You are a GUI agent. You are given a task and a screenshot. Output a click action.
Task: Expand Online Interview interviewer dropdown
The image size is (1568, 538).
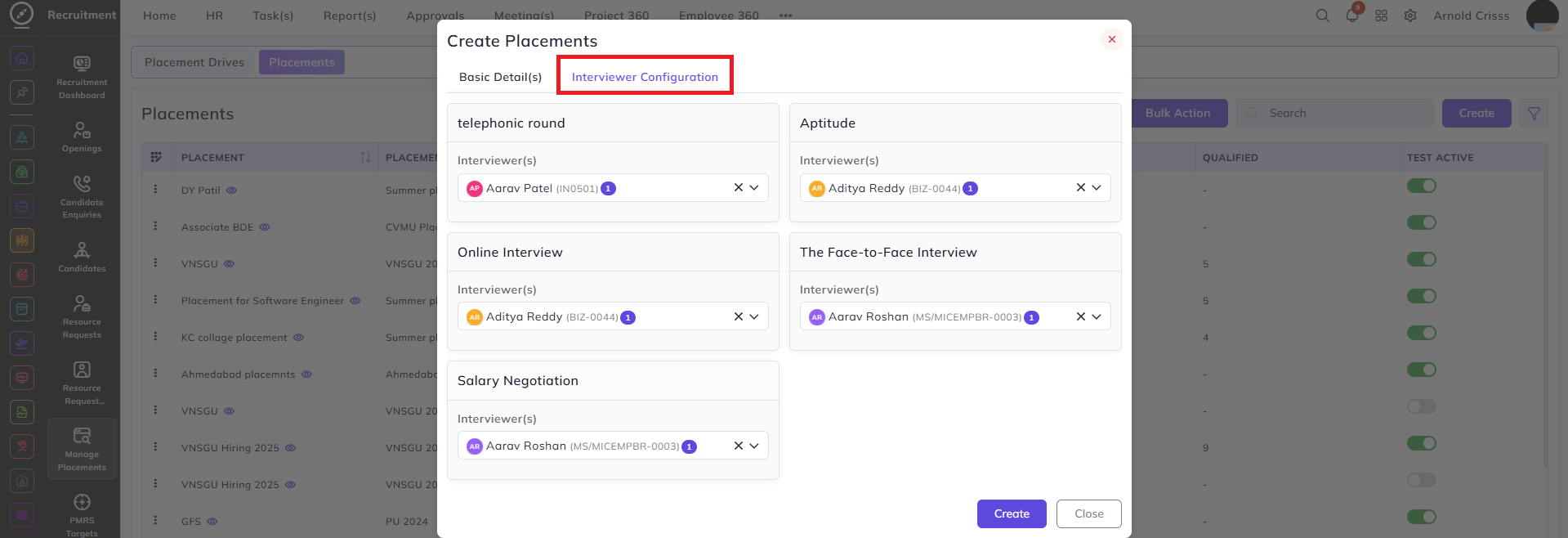point(754,316)
